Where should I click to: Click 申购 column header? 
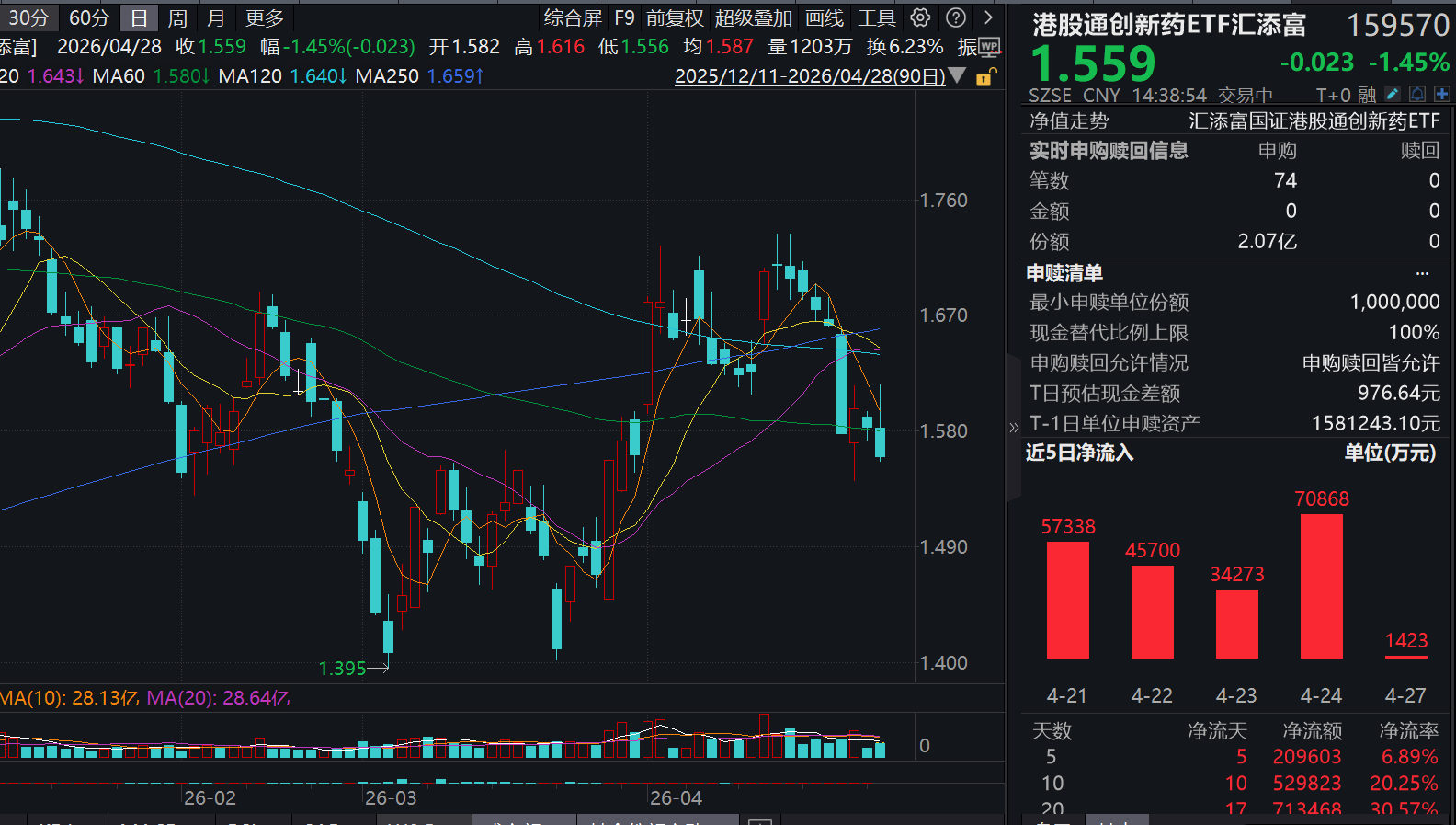1278,151
